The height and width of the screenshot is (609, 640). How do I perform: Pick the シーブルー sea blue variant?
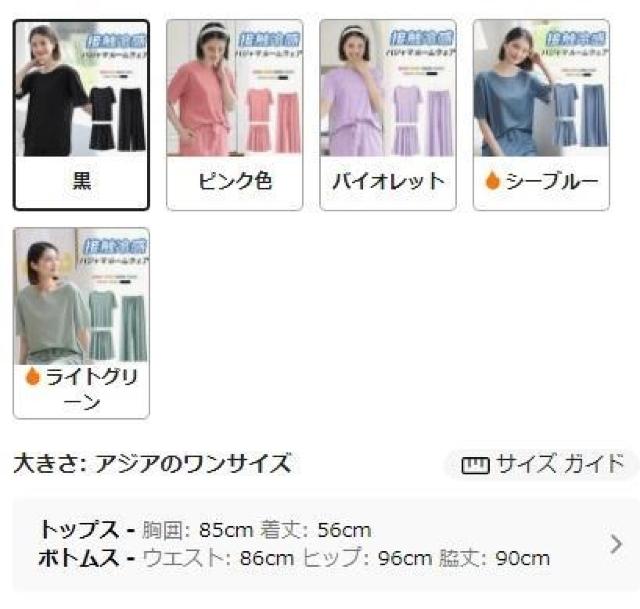pos(541,115)
